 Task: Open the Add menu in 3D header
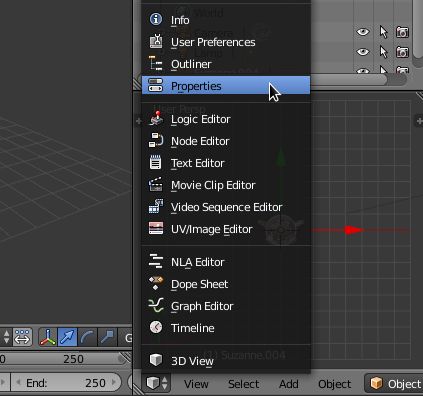[289, 384]
